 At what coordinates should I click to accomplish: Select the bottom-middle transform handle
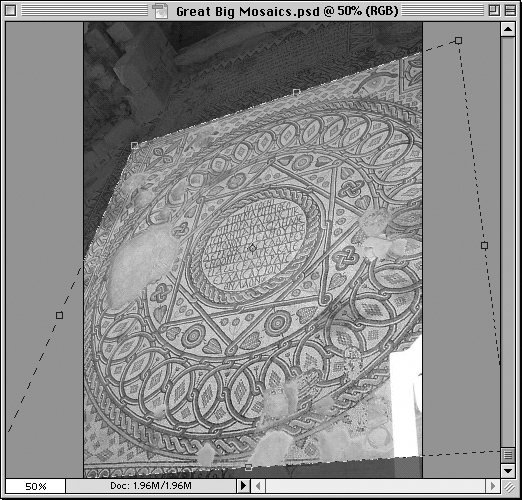248,467
